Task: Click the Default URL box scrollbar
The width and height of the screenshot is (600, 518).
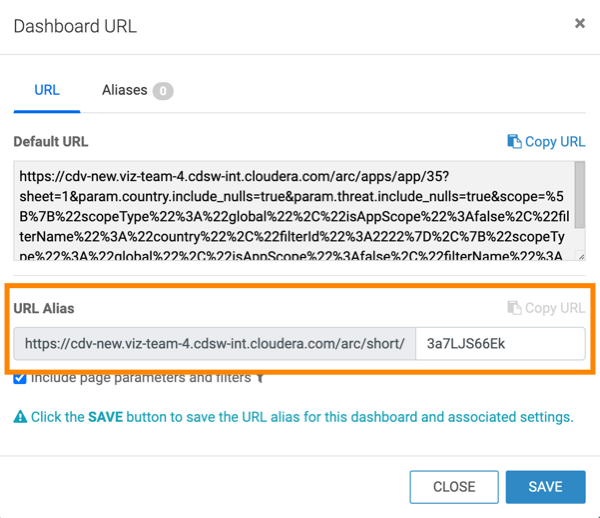Action: 579,200
